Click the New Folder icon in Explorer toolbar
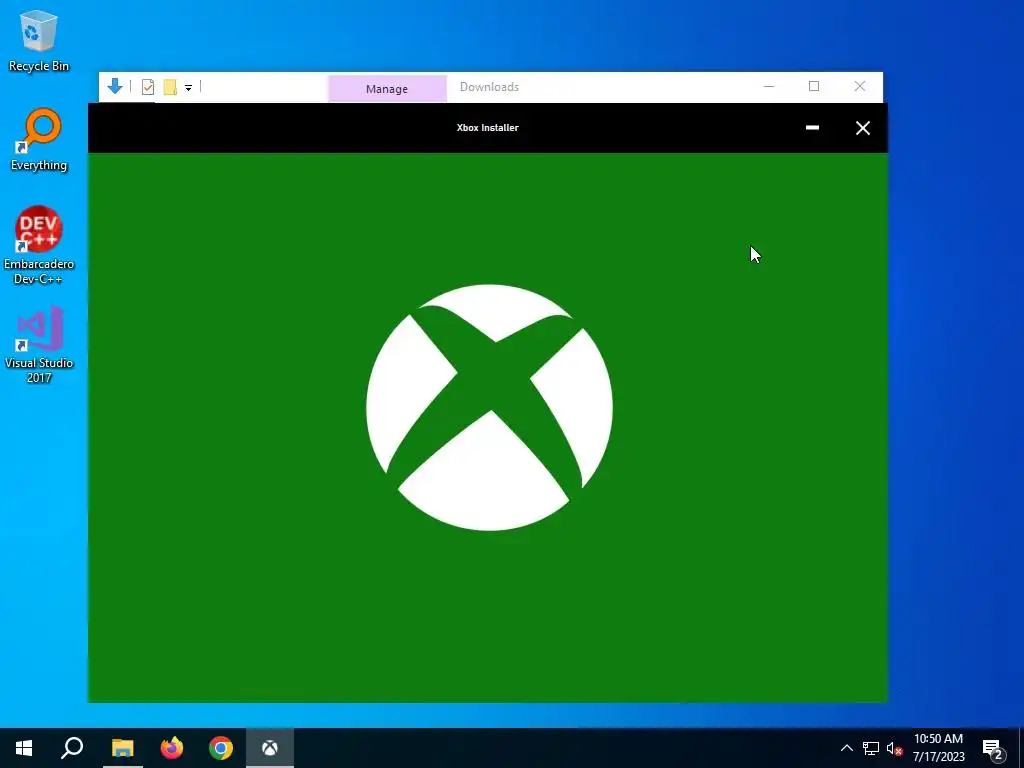This screenshot has width=1024, height=768. 170,87
